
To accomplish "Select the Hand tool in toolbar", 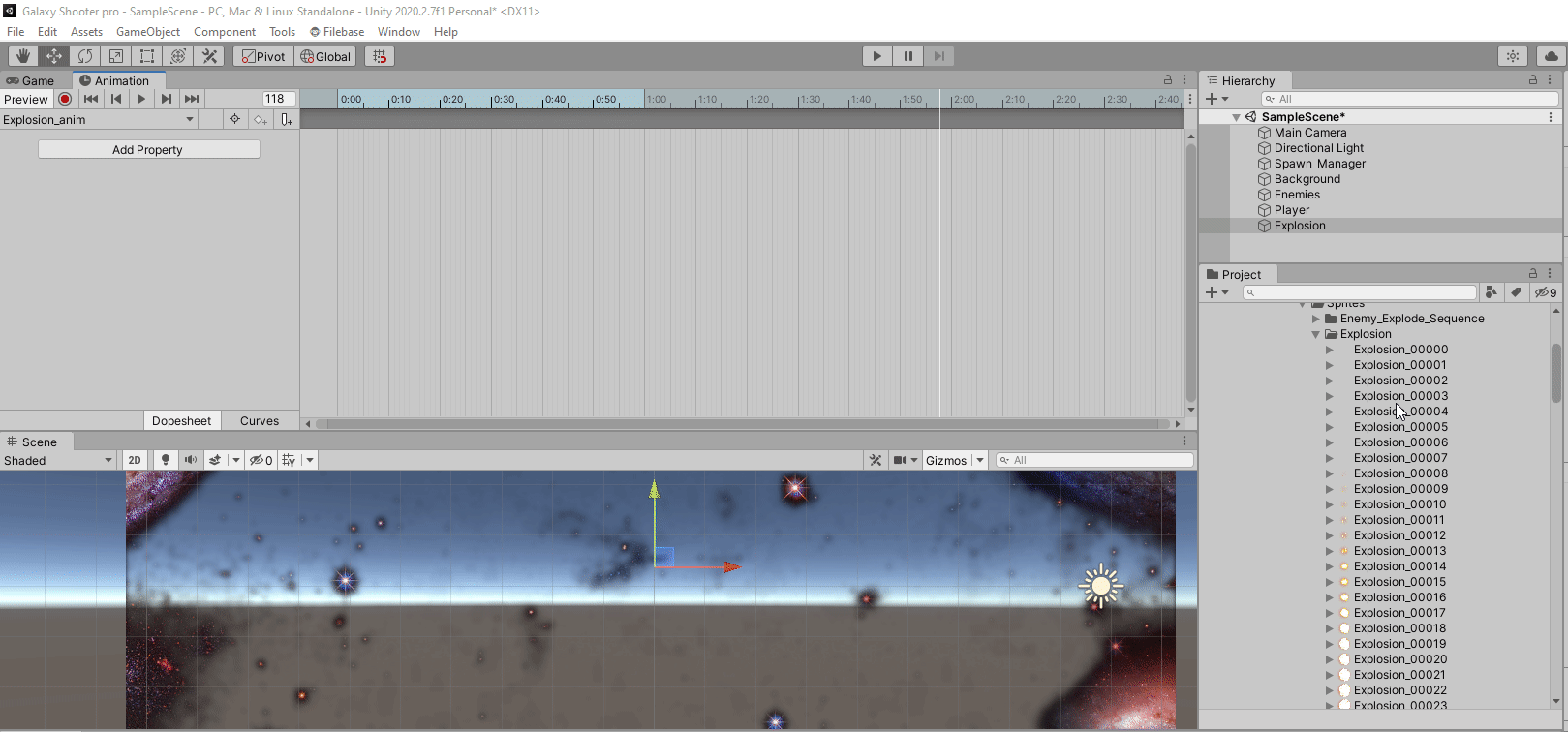I will click(22, 56).
